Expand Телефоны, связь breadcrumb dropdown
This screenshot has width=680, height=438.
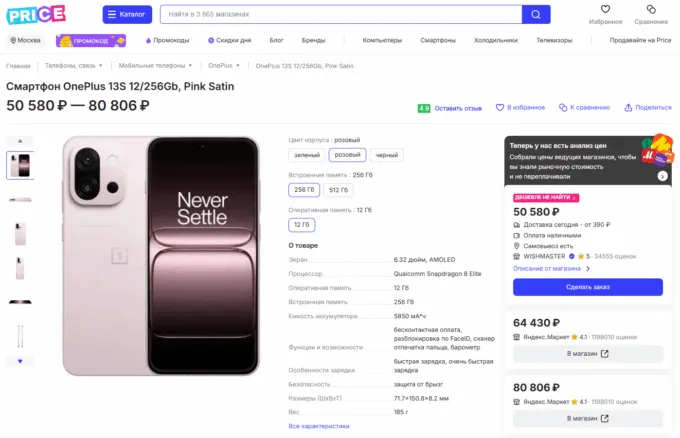[x=93, y=65]
